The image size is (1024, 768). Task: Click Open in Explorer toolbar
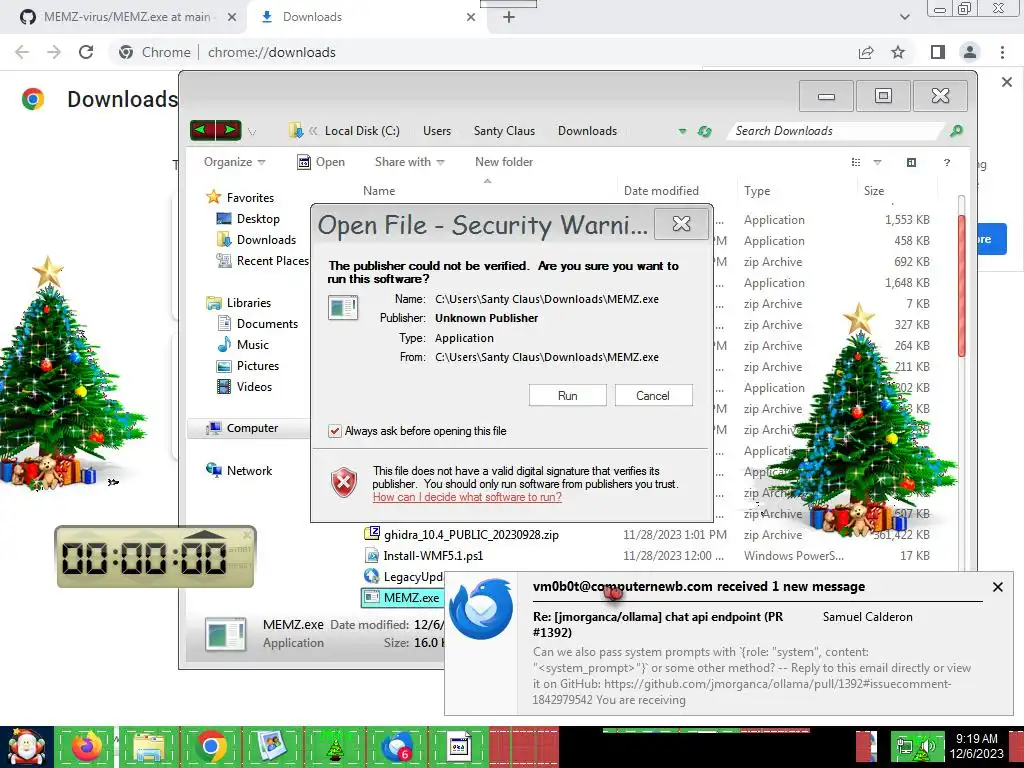tap(321, 162)
